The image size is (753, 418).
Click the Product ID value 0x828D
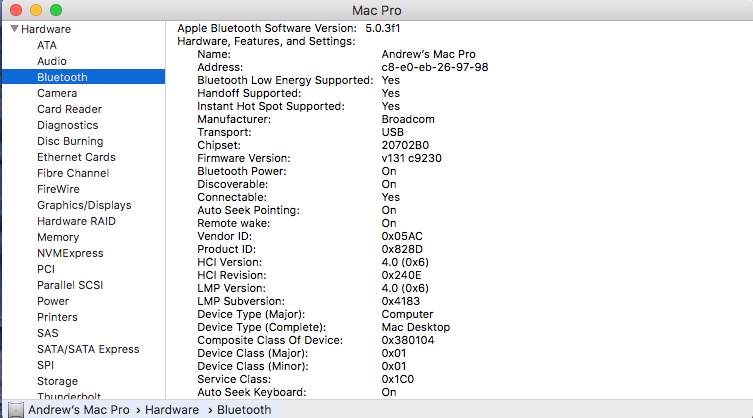click(402, 249)
